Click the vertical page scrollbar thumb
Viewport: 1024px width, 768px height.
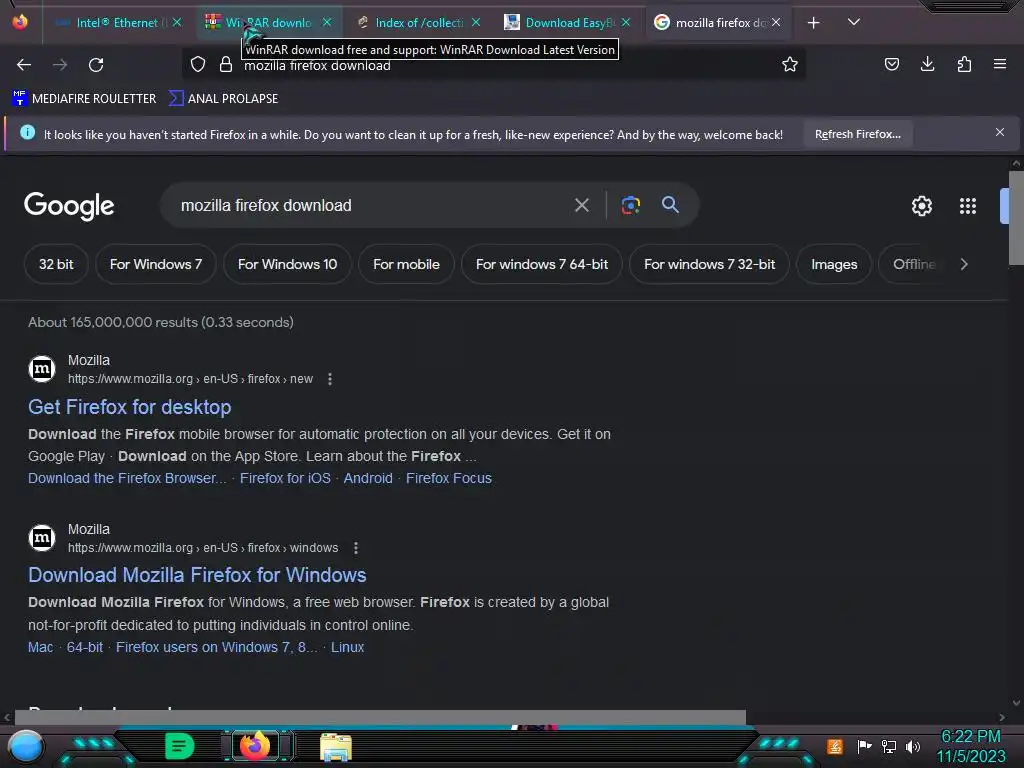click(x=1016, y=217)
